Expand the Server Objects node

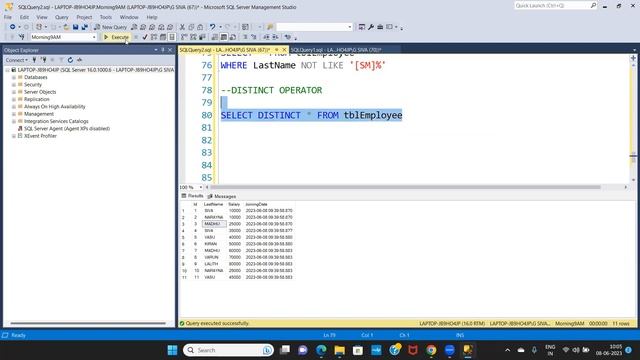(x=14, y=92)
